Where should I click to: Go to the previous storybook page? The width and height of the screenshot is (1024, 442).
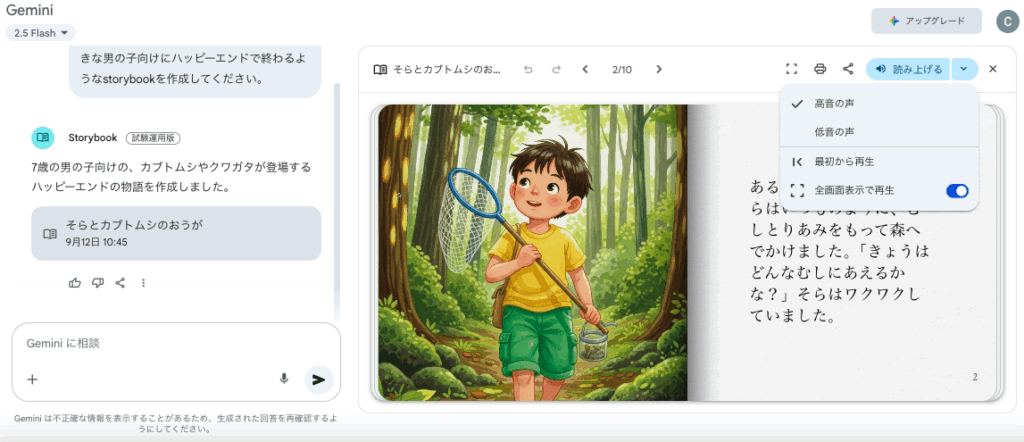point(585,69)
